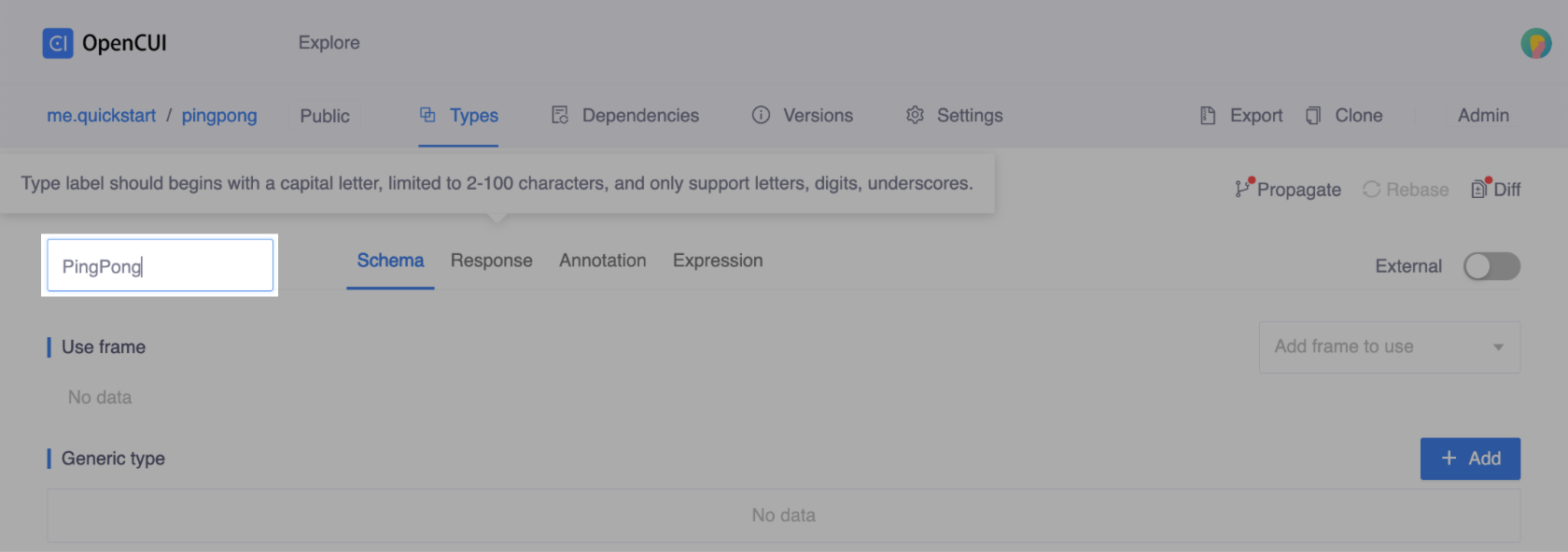Click the Propagate branch icon
1568x552 pixels.
pyautogui.click(x=1242, y=189)
